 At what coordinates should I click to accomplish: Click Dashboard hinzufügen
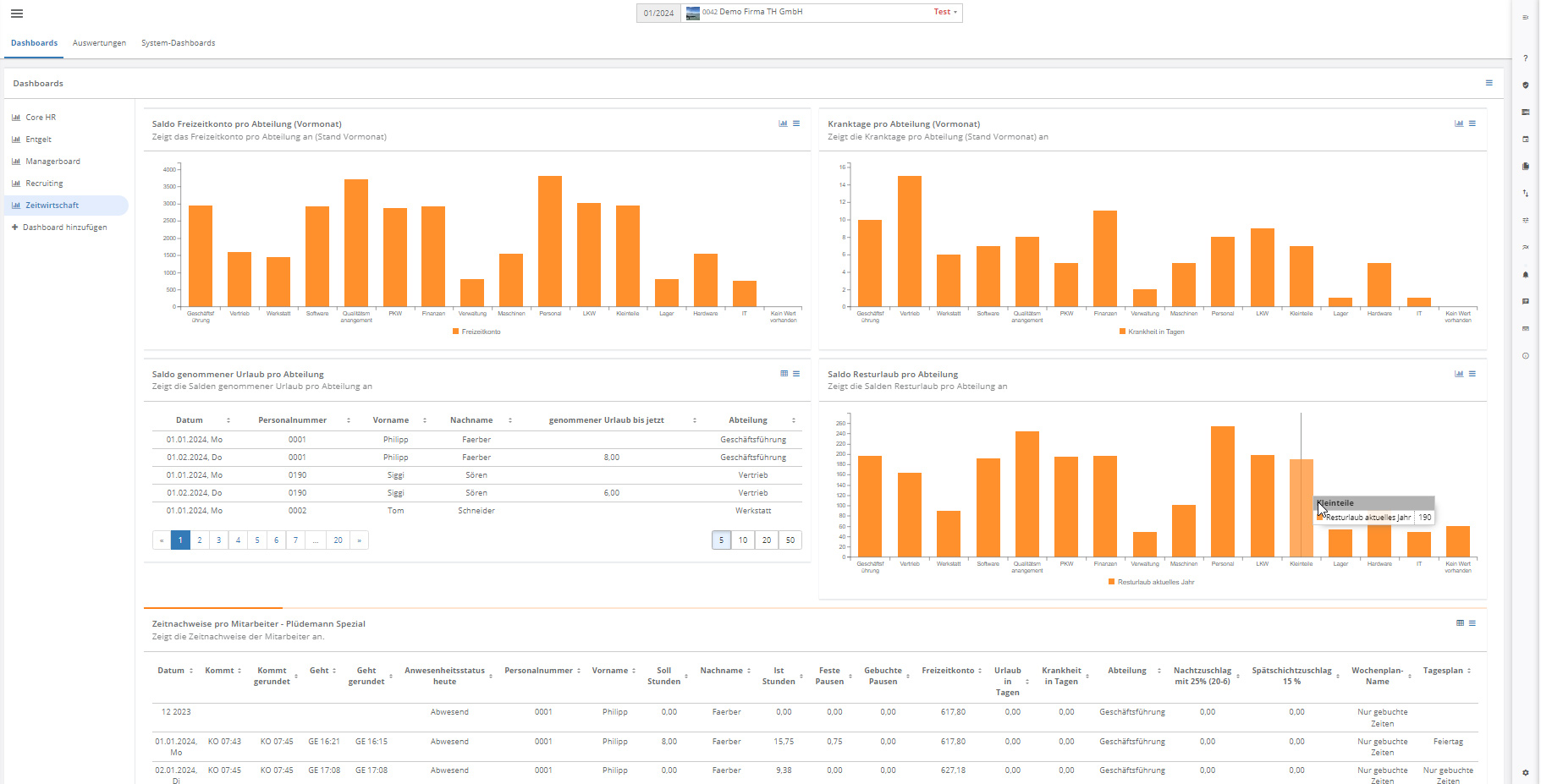[64, 228]
